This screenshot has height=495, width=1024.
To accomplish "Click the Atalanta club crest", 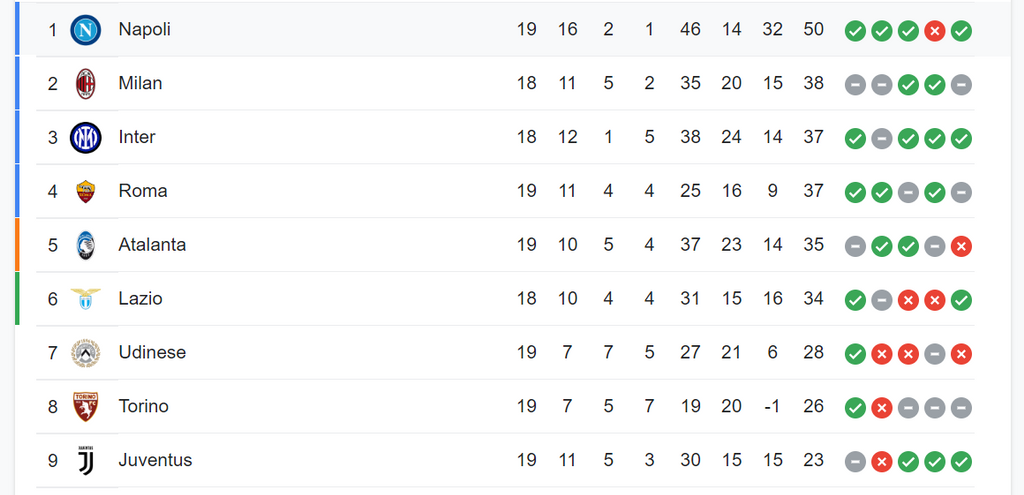I will click(x=86, y=246).
